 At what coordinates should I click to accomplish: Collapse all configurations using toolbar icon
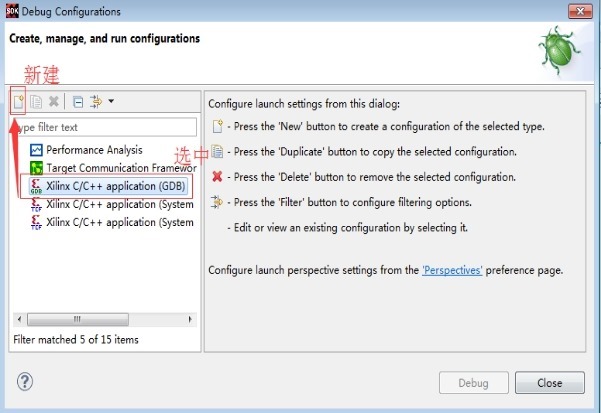78,102
